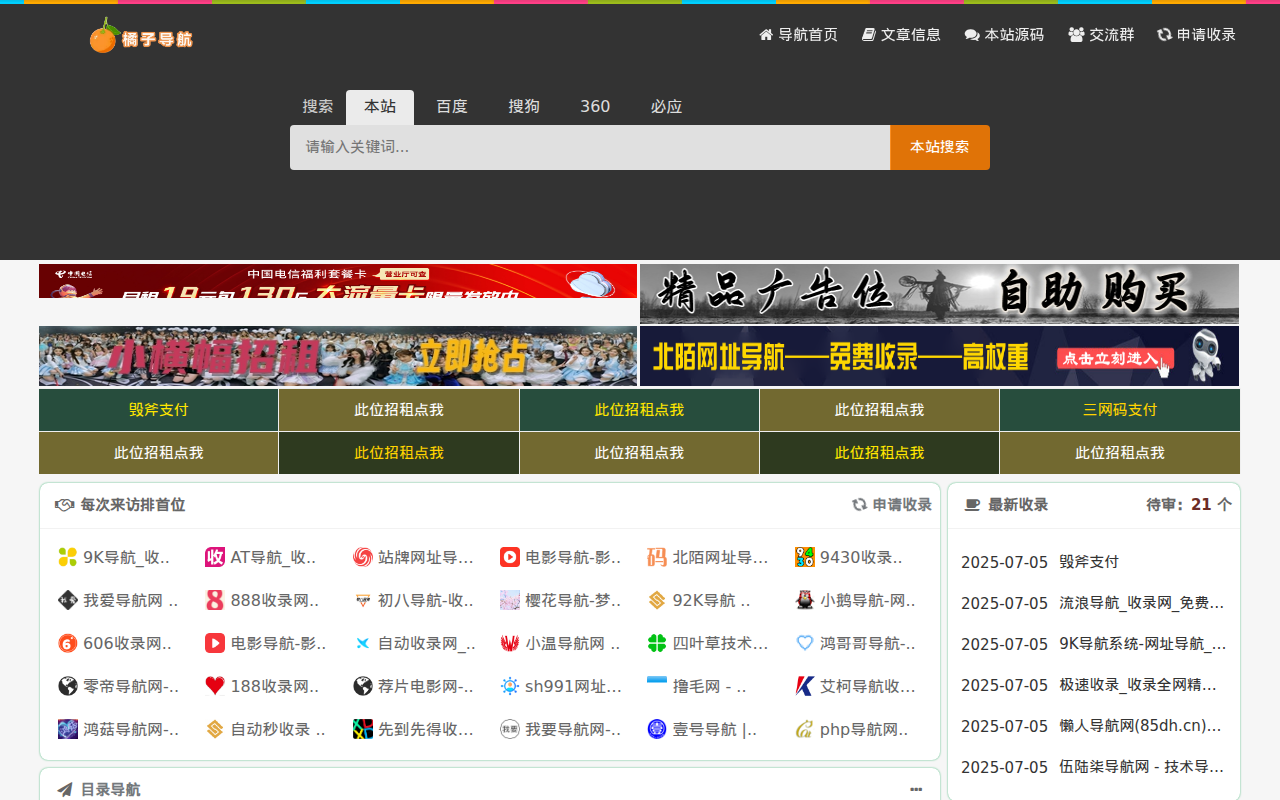
Task: Open the 精品广告位 自助购买 banner
Action: (939, 294)
